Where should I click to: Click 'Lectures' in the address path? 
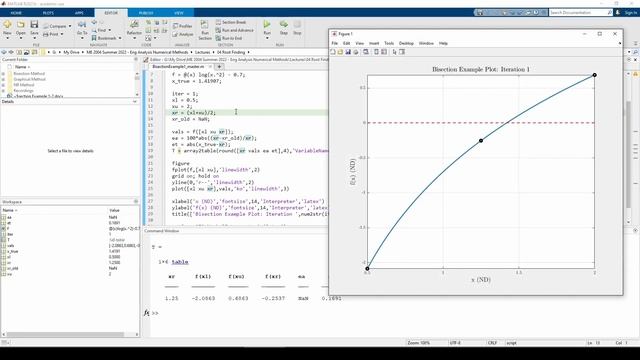tap(202, 52)
